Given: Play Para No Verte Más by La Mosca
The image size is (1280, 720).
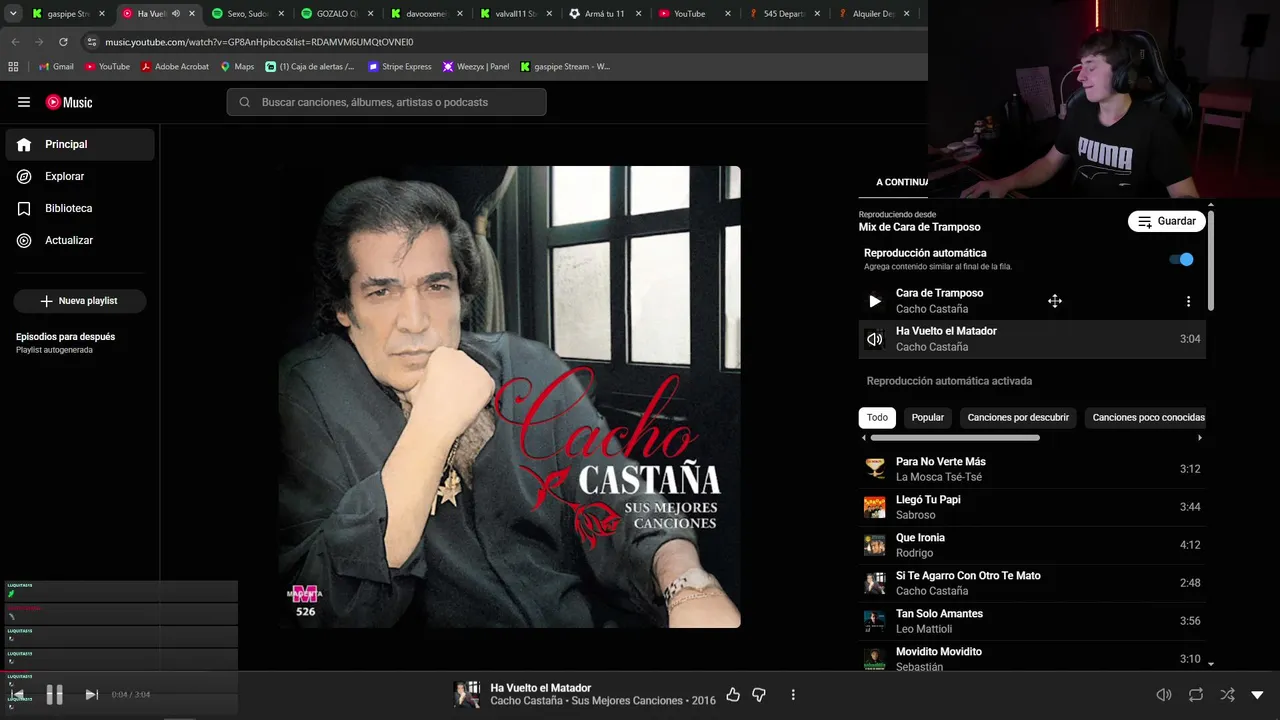Looking at the screenshot, I should pyautogui.click(x=1032, y=469).
